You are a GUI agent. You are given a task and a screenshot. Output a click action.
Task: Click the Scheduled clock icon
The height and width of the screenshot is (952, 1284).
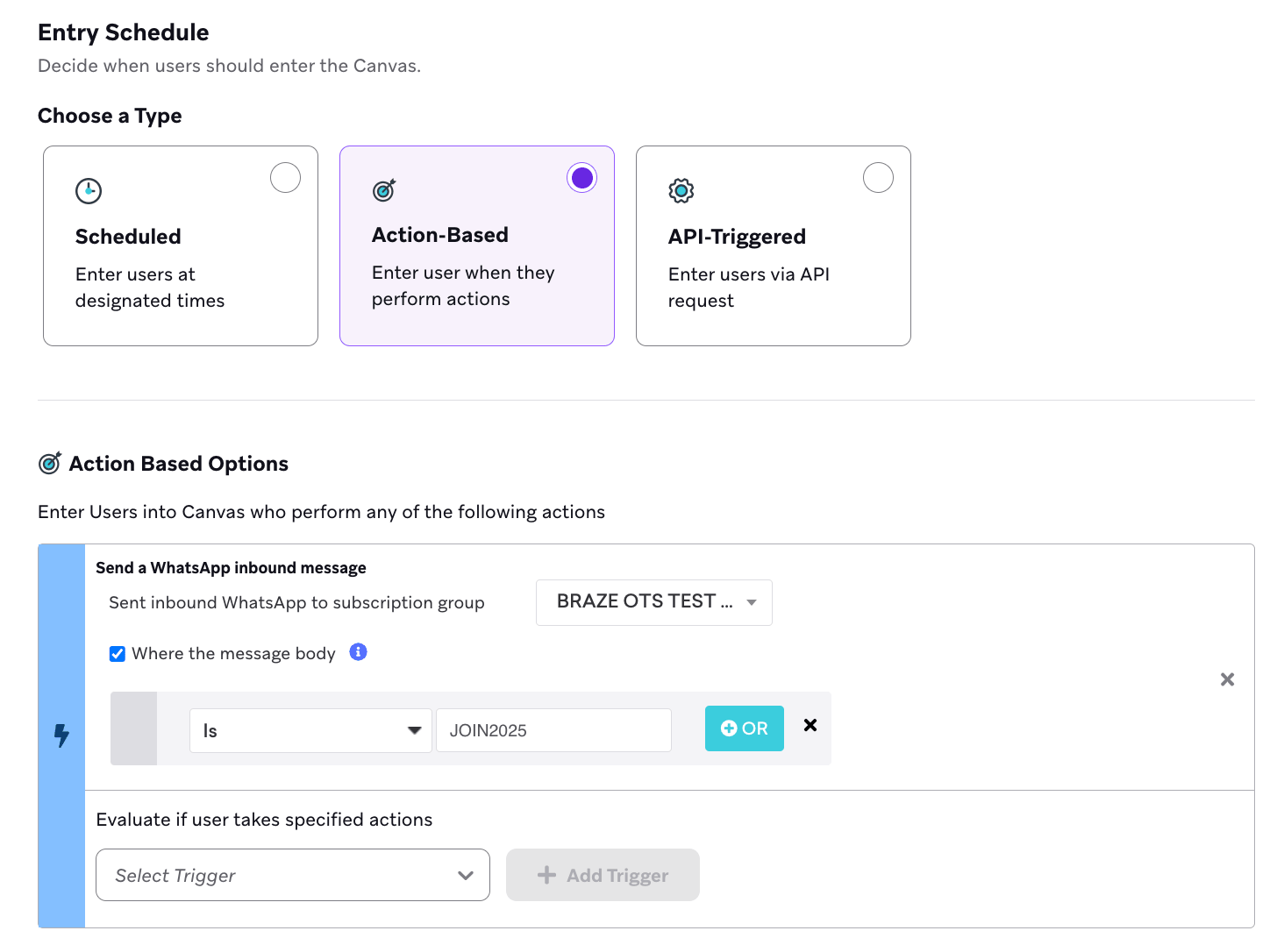pos(89,190)
